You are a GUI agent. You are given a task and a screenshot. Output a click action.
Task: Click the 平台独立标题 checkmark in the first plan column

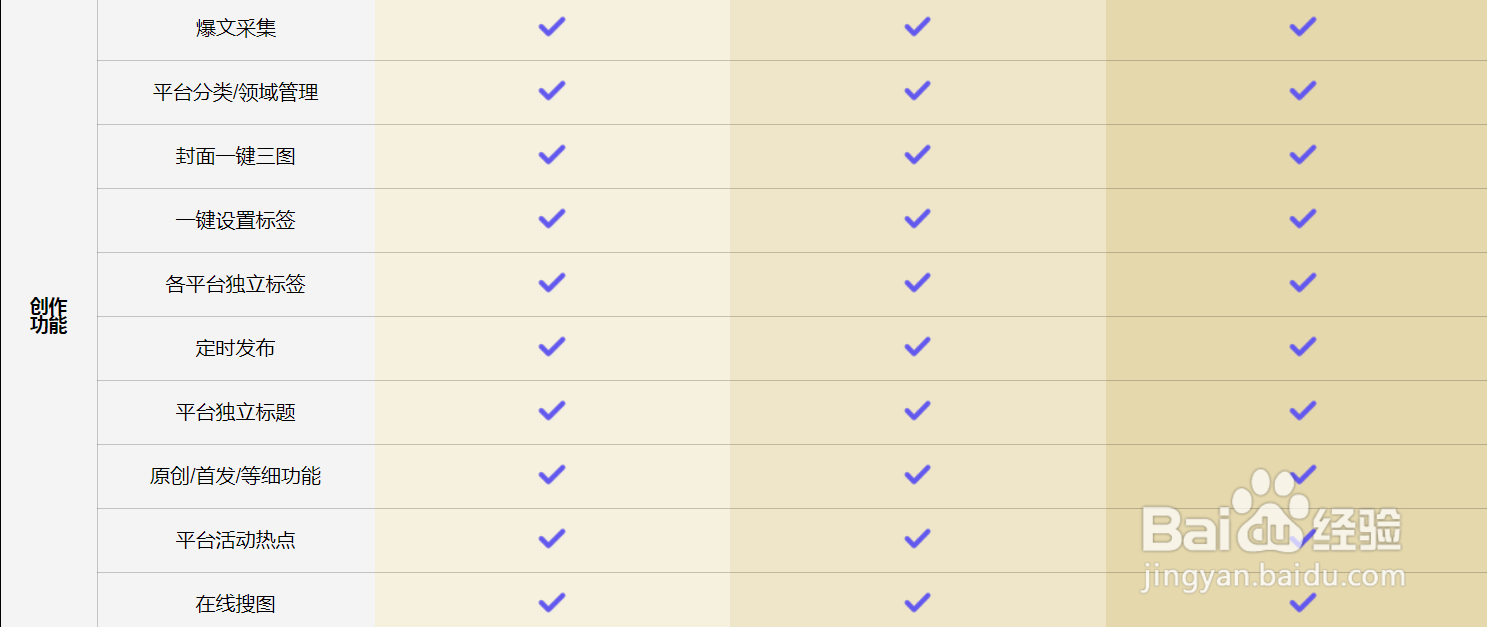pos(552,411)
